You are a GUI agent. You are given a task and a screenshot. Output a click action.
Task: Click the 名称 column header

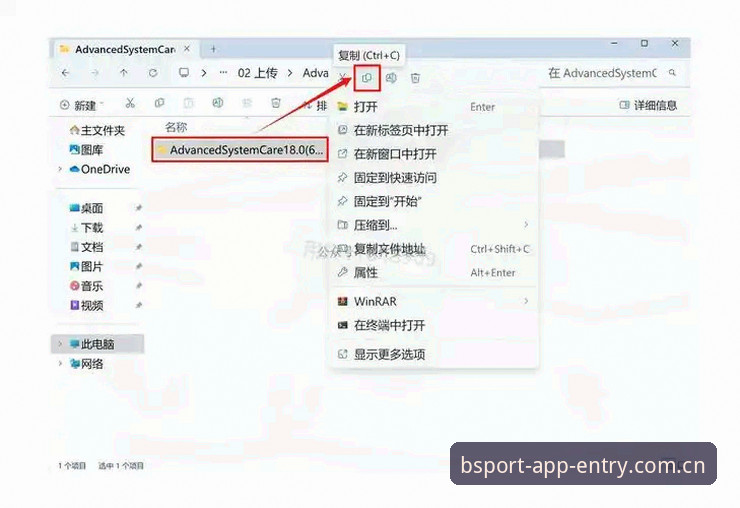176,127
